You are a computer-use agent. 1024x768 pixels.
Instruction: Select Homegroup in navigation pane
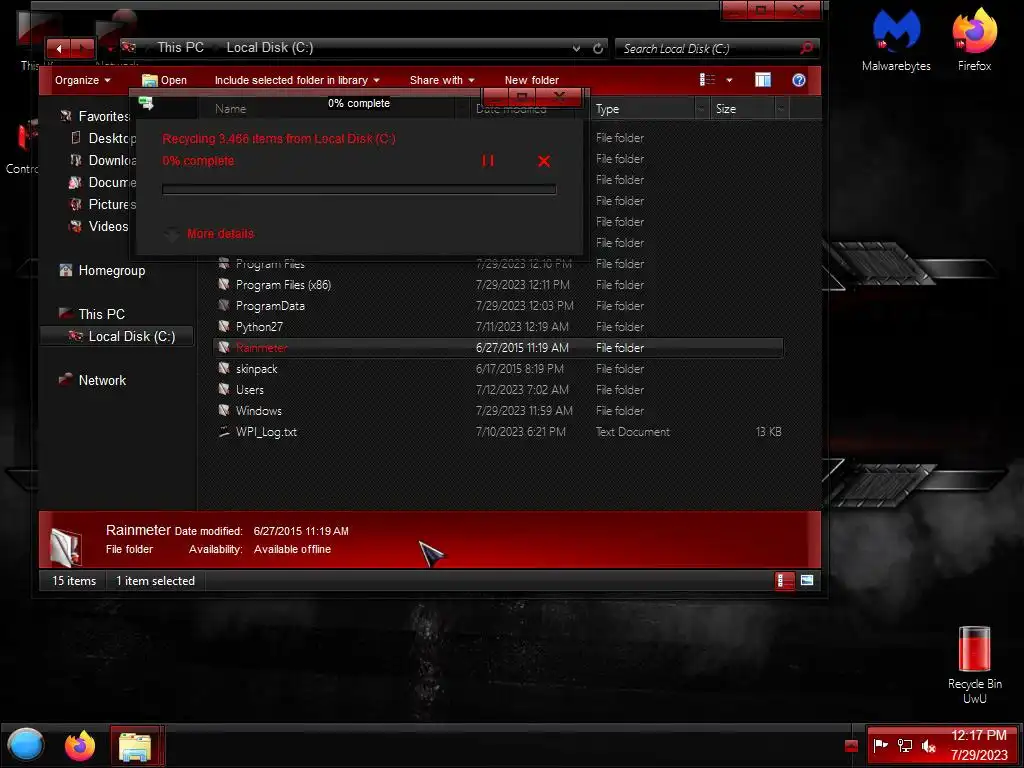click(x=102, y=270)
